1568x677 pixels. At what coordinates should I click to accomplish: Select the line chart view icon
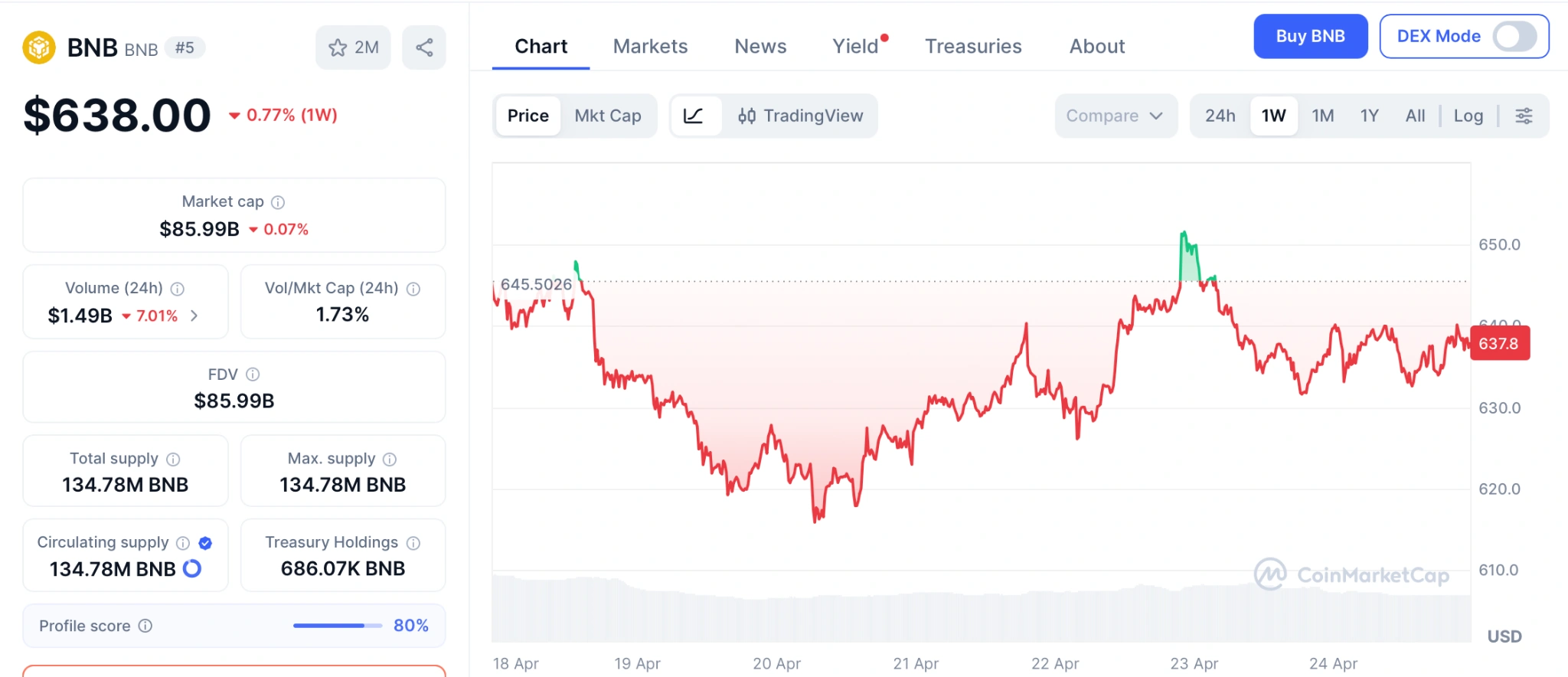pos(694,116)
